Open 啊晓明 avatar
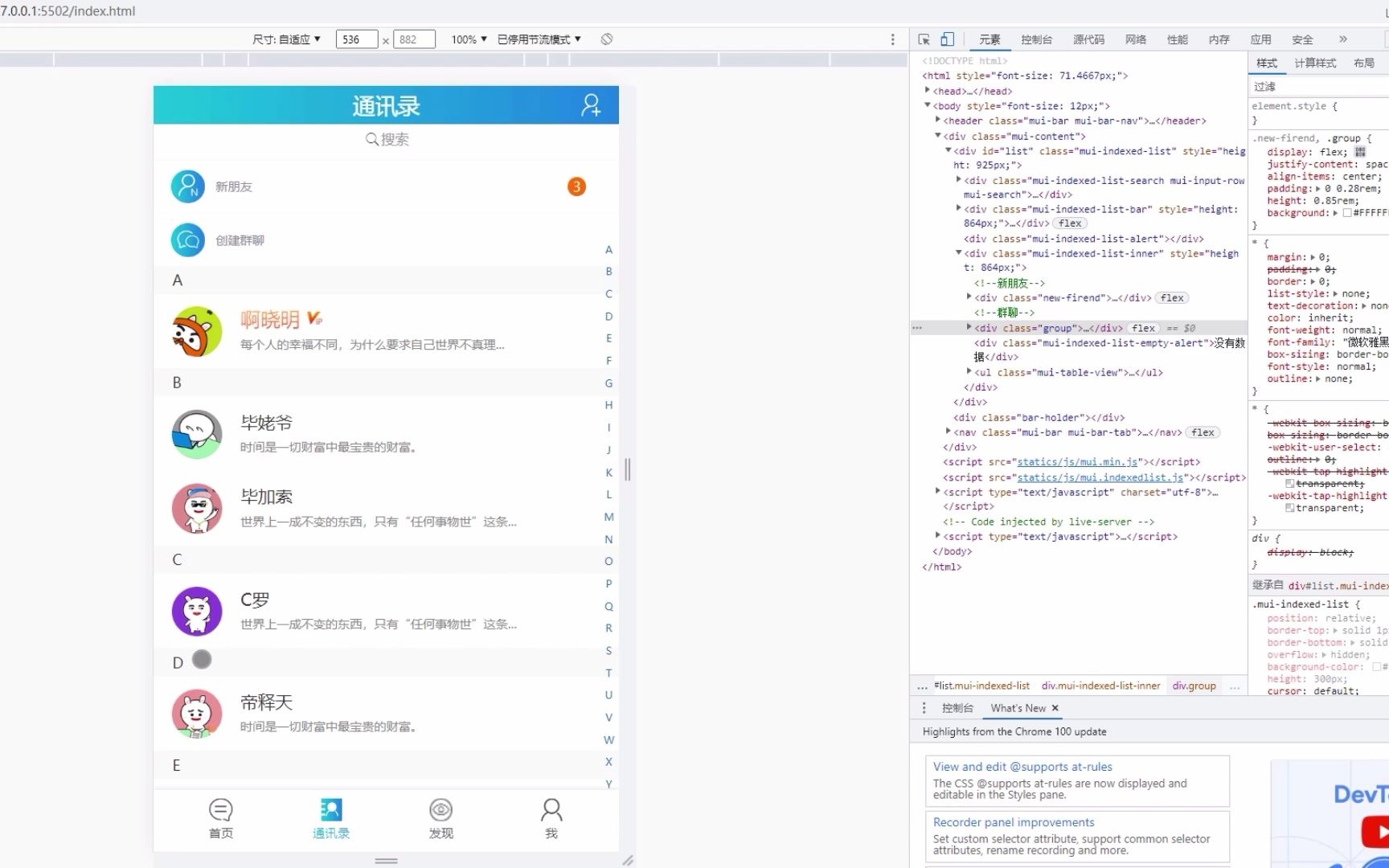 (x=197, y=331)
